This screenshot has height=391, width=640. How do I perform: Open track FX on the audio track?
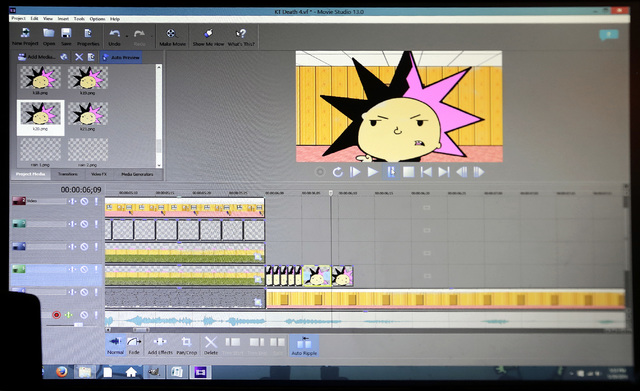[x=69, y=315]
